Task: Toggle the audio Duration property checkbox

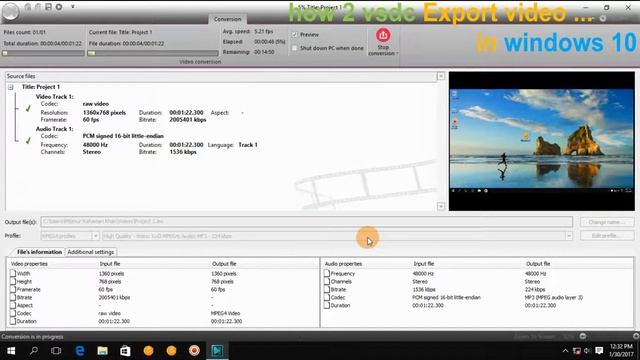Action: [327, 305]
